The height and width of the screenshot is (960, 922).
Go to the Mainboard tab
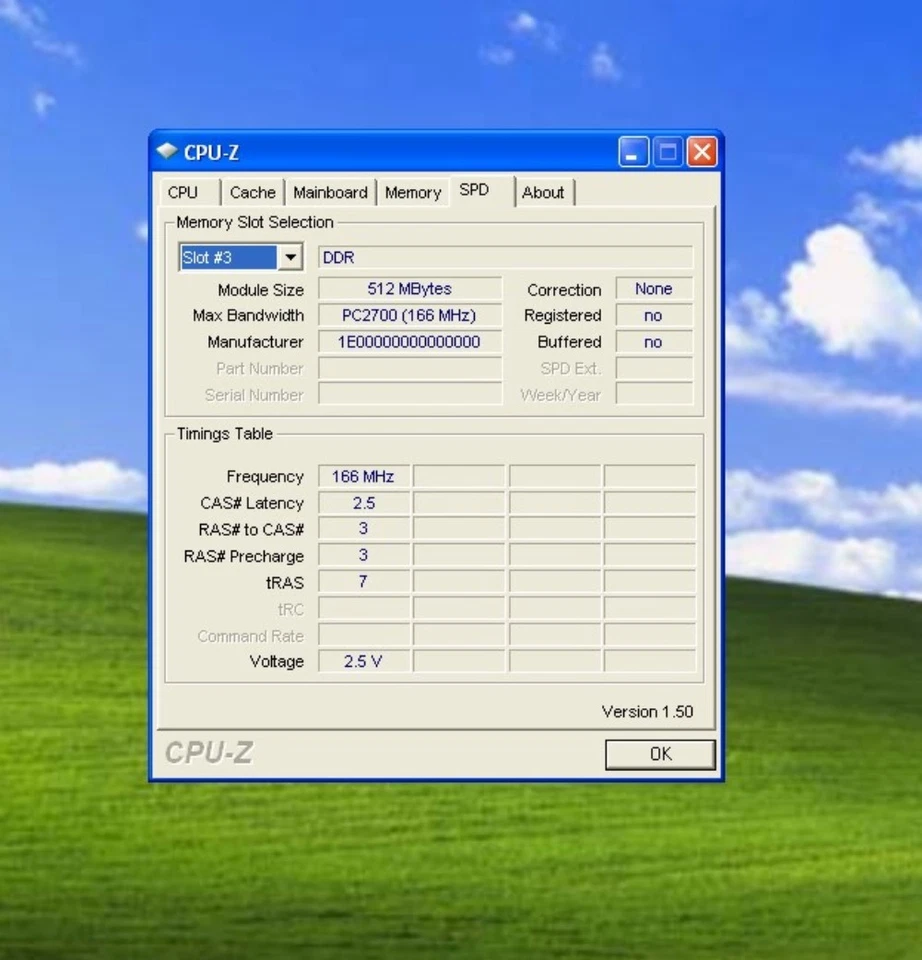click(x=330, y=193)
